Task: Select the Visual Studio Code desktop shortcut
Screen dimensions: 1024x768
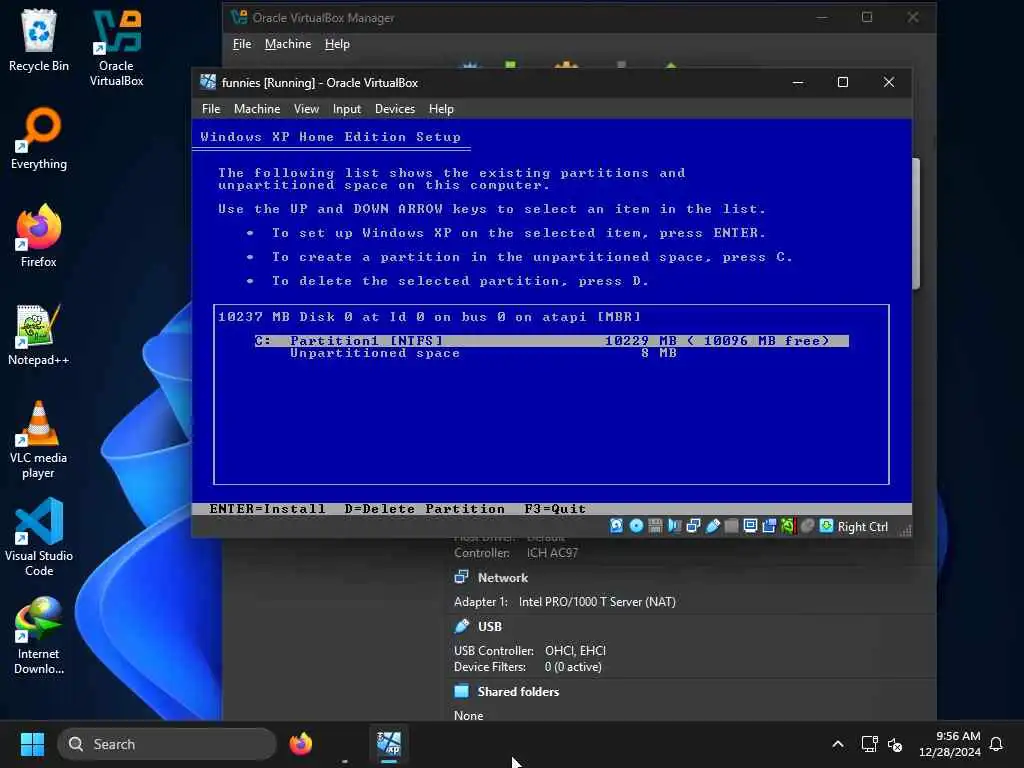Action: coord(39,537)
